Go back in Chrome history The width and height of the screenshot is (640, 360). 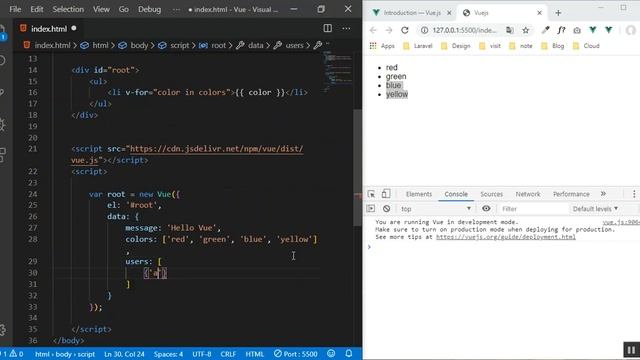click(373, 30)
